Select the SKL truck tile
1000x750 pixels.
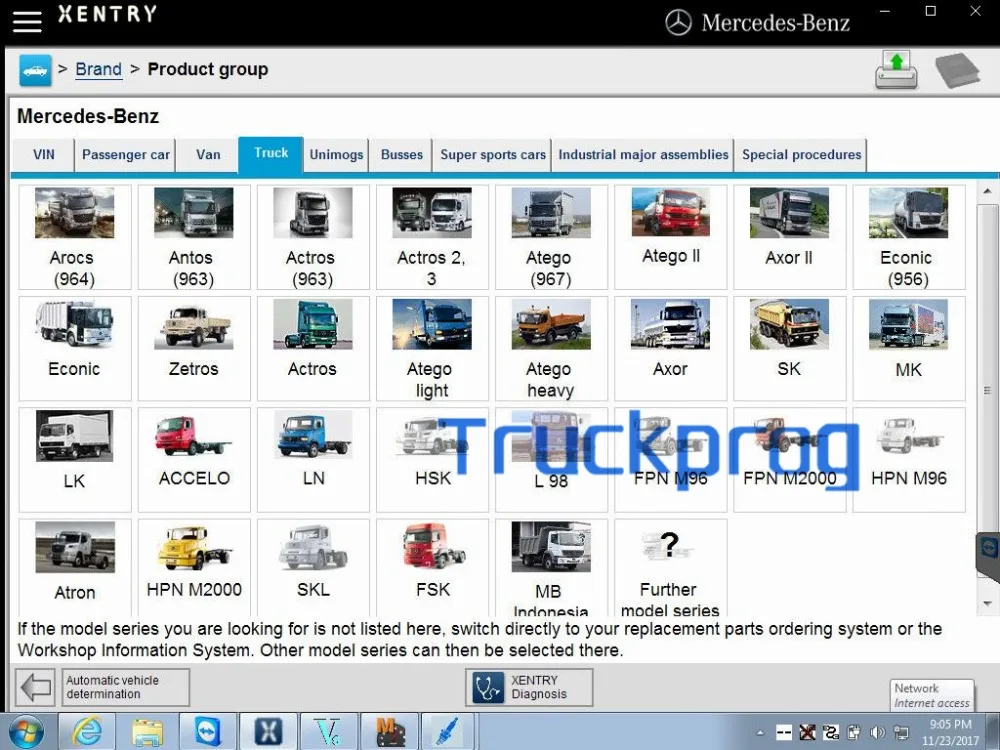coord(313,567)
